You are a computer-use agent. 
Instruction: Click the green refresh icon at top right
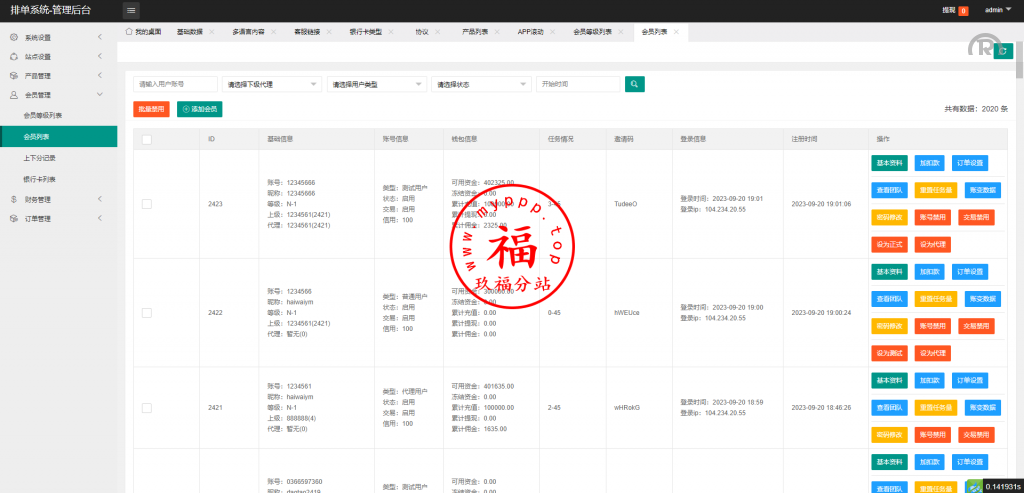(1003, 51)
